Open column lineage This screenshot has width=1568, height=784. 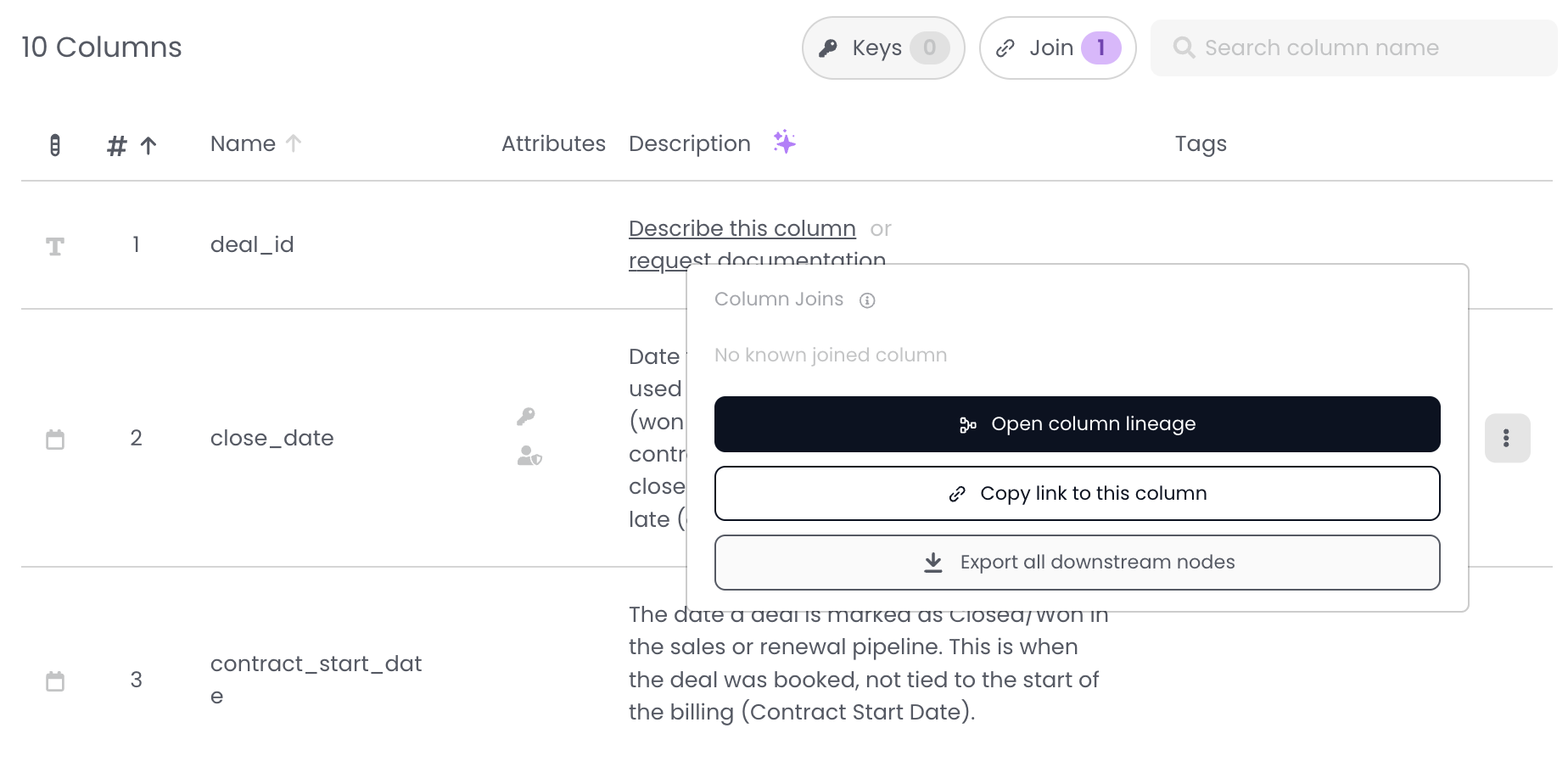pos(1077,424)
